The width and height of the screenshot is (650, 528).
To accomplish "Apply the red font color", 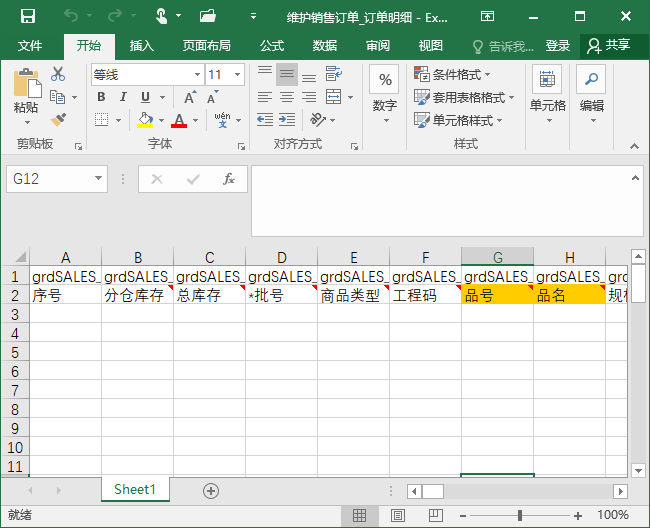I will (179, 120).
